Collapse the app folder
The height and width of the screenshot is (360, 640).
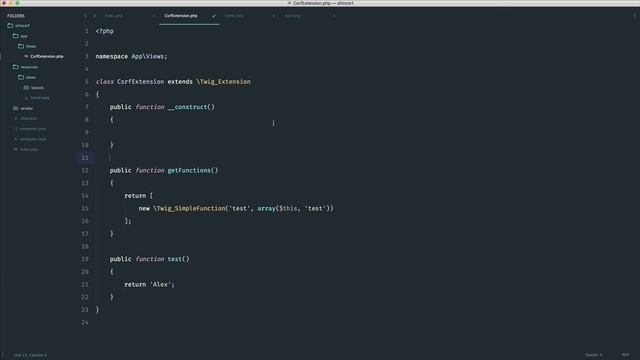tap(24, 36)
